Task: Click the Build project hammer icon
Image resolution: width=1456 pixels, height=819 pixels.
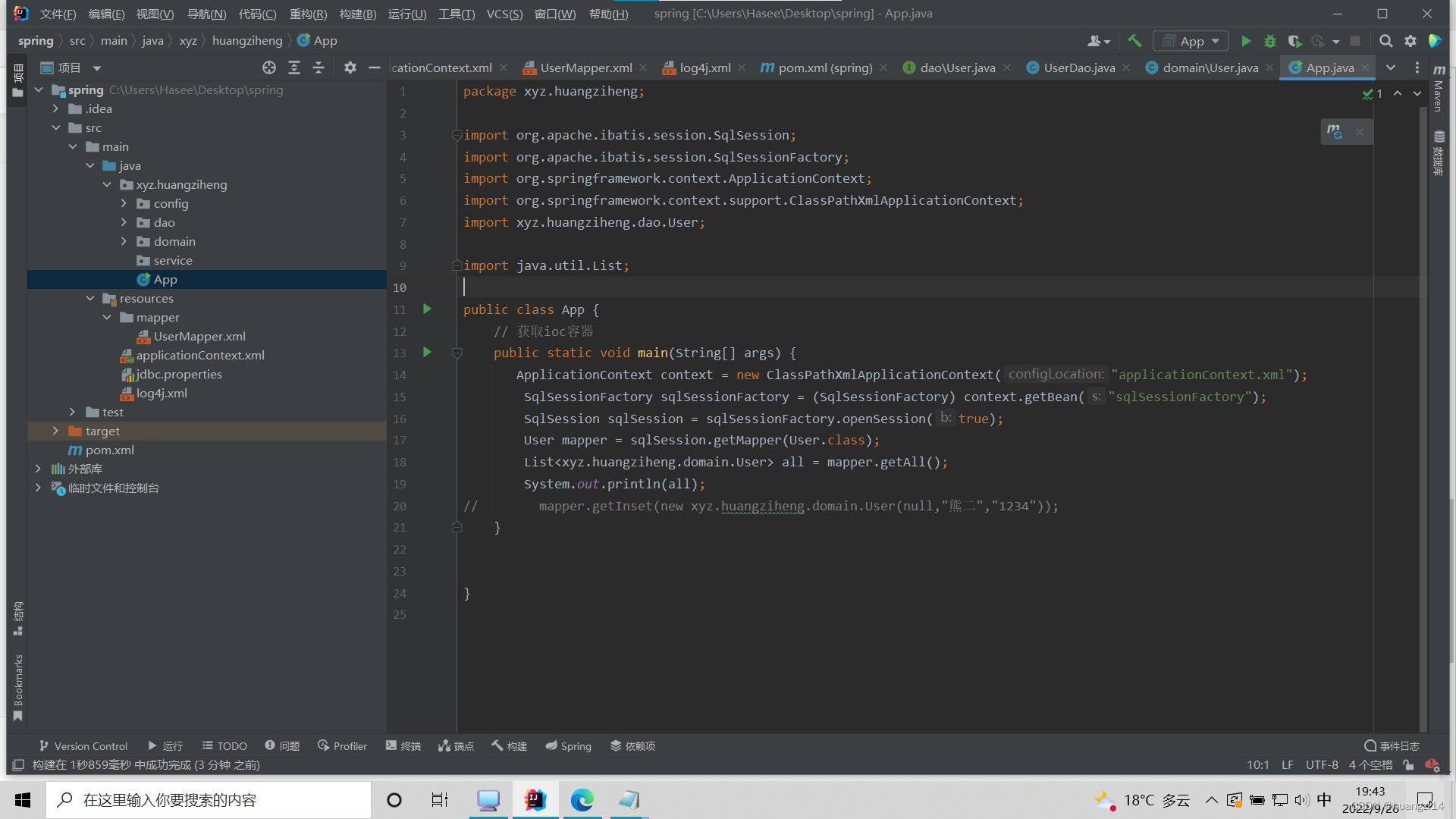Action: tap(1134, 41)
